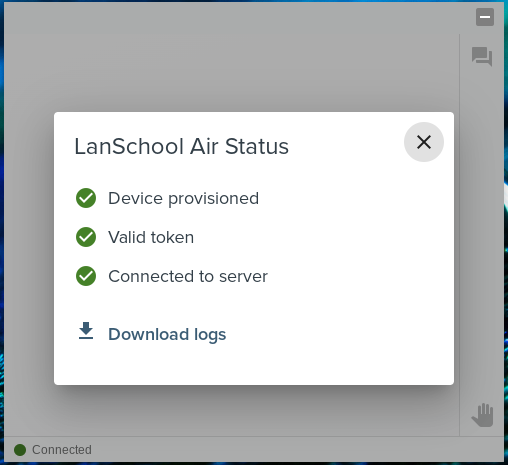Click empty sidebar between chat and hand
The image size is (508, 465).
pyautogui.click(x=482, y=233)
